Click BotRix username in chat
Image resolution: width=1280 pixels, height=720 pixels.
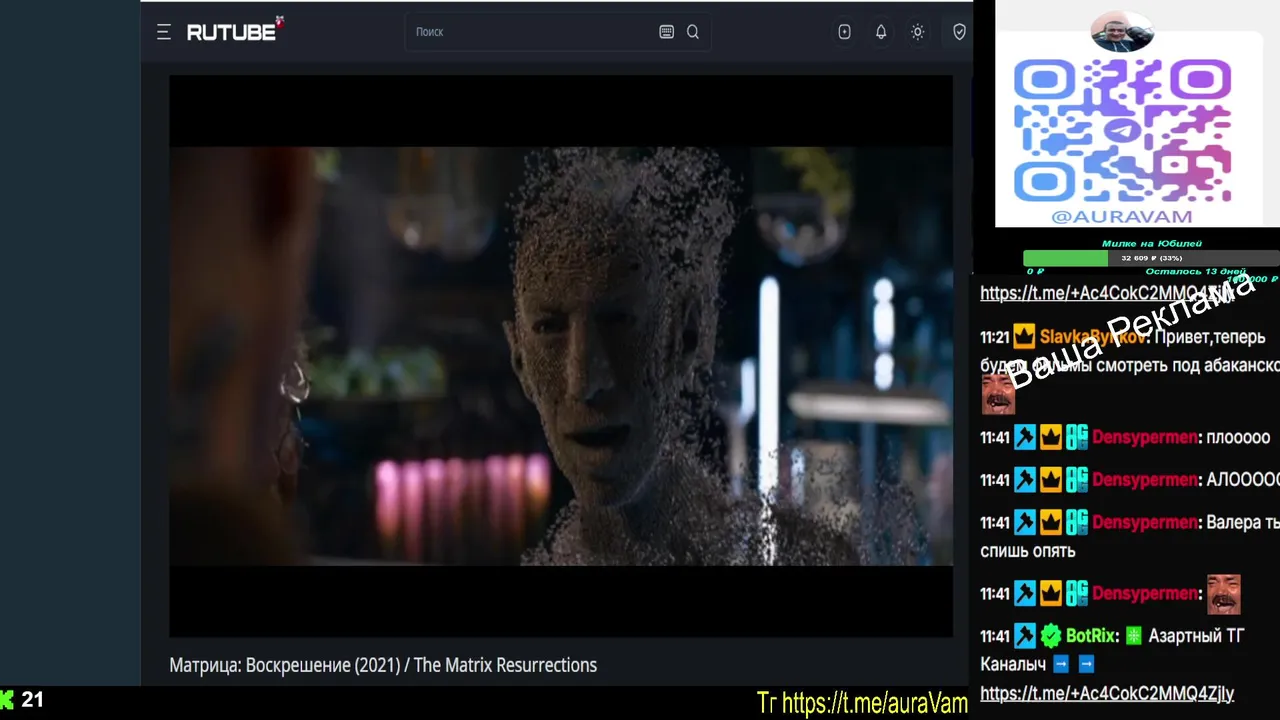click(x=1091, y=636)
